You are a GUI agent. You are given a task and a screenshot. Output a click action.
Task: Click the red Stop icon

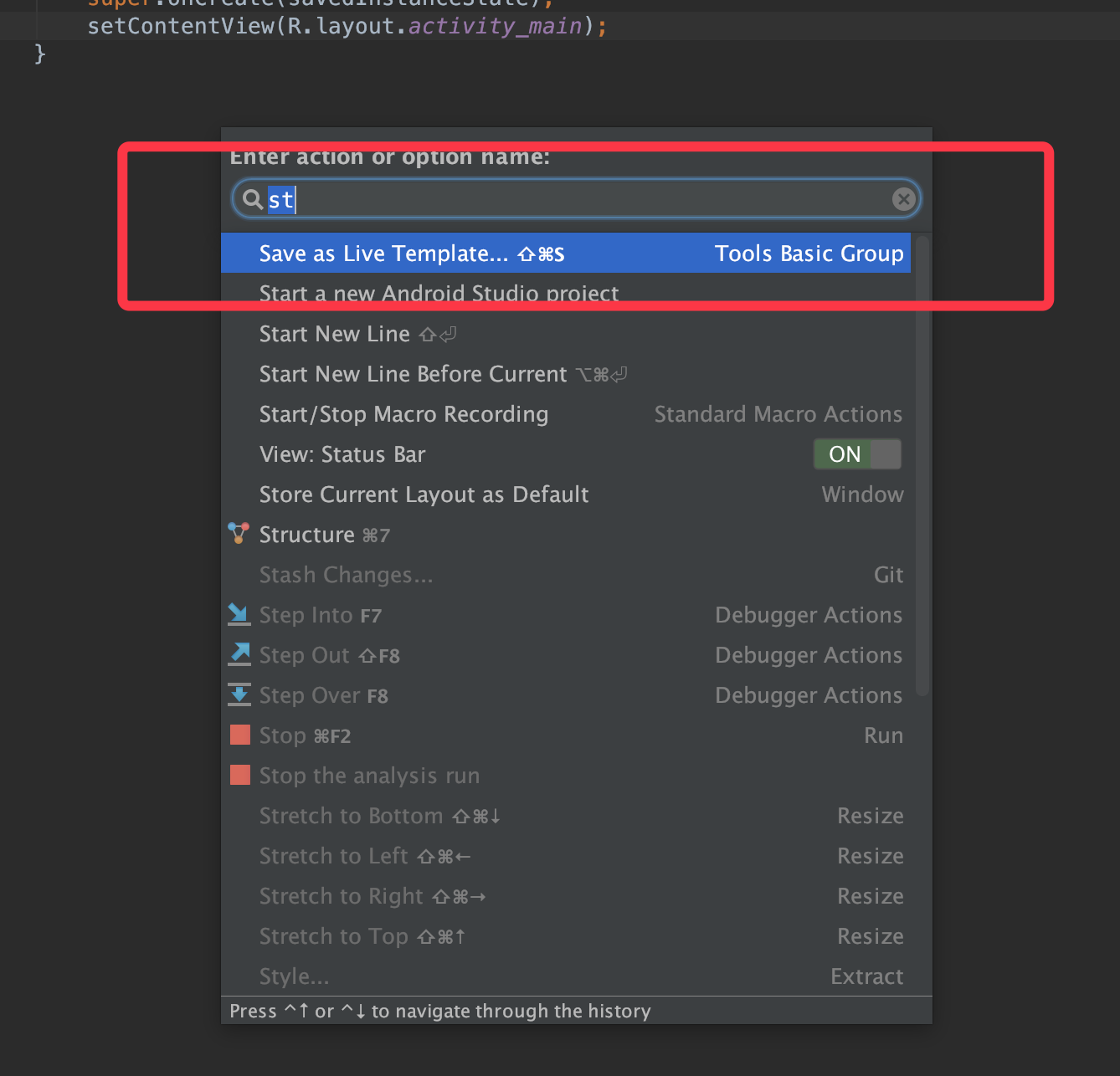click(x=240, y=735)
